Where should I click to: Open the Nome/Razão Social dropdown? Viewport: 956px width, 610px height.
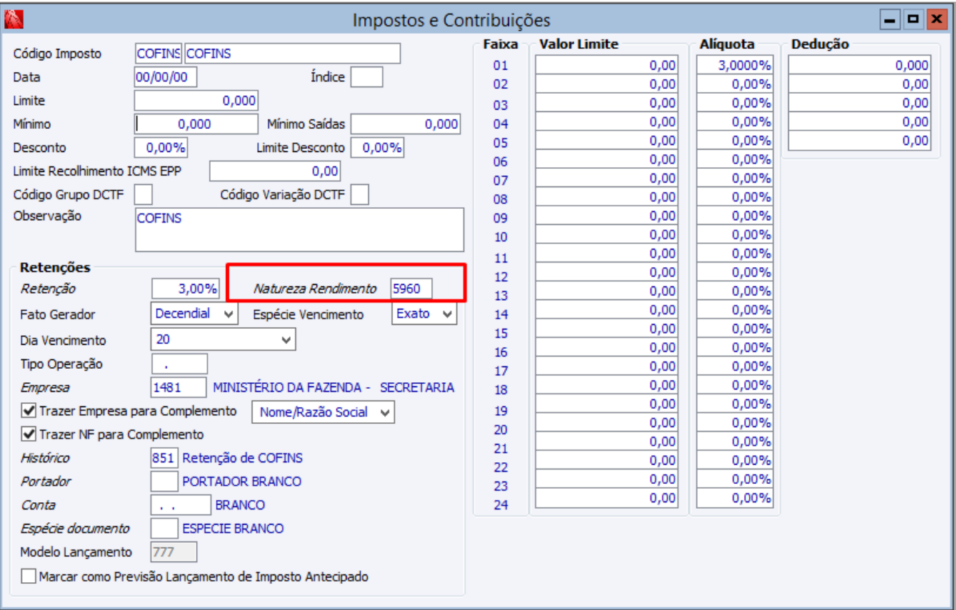(x=323, y=412)
